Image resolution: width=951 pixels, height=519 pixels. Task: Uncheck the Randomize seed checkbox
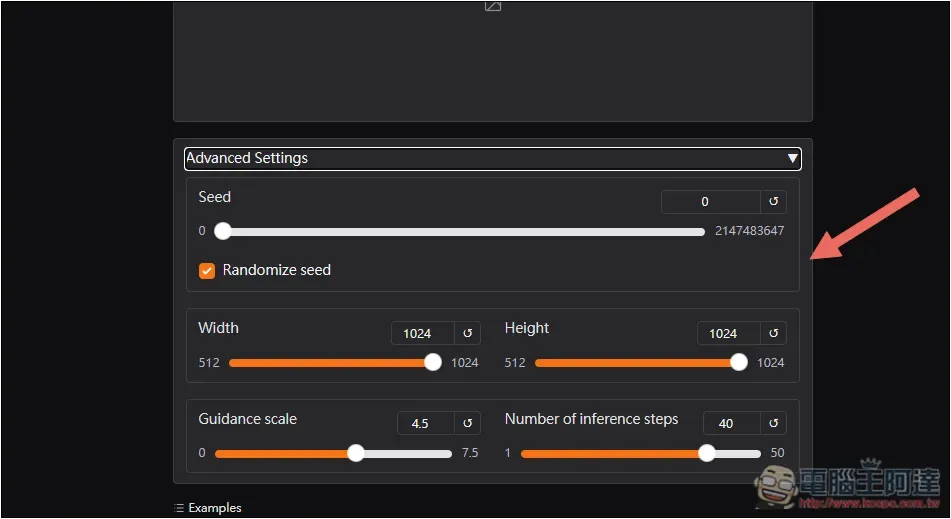207,270
